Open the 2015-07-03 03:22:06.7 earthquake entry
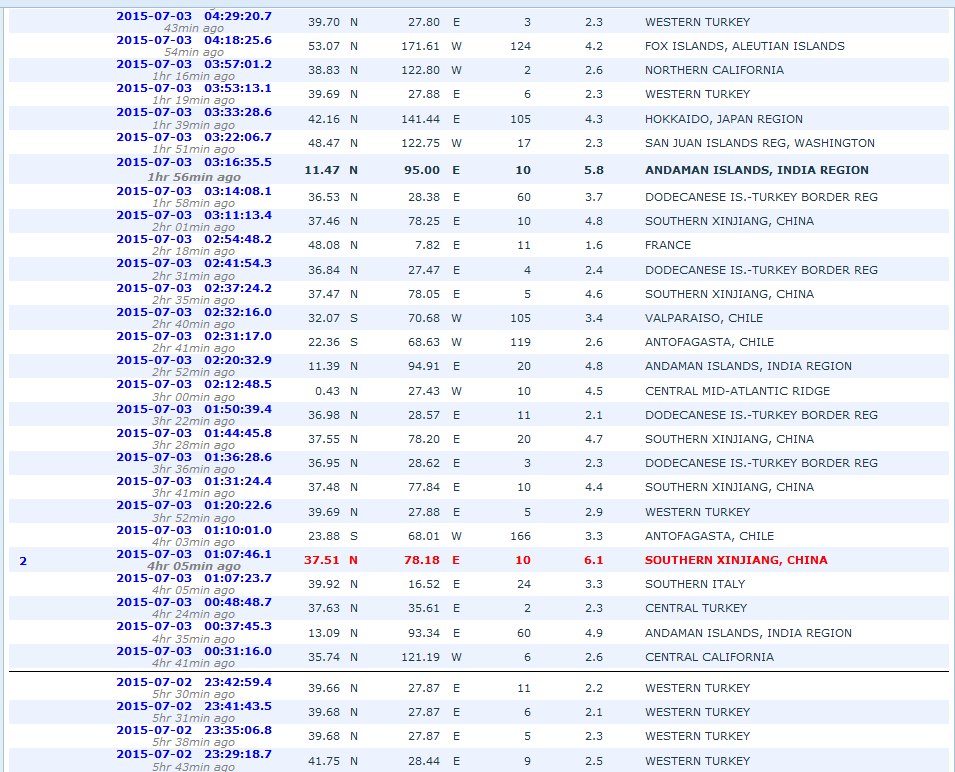Image resolution: width=955 pixels, height=772 pixels. [194, 138]
